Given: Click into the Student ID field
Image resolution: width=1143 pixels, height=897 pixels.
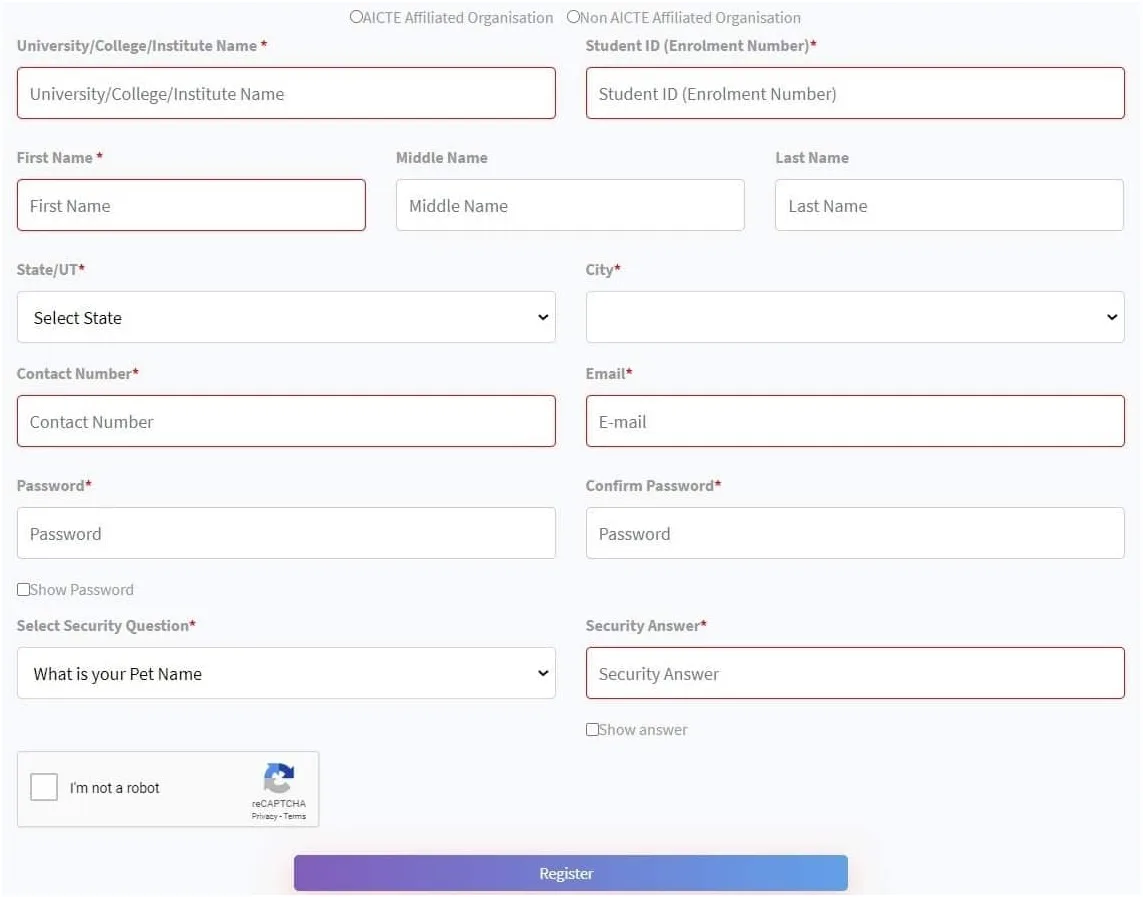Looking at the screenshot, I should [x=855, y=93].
